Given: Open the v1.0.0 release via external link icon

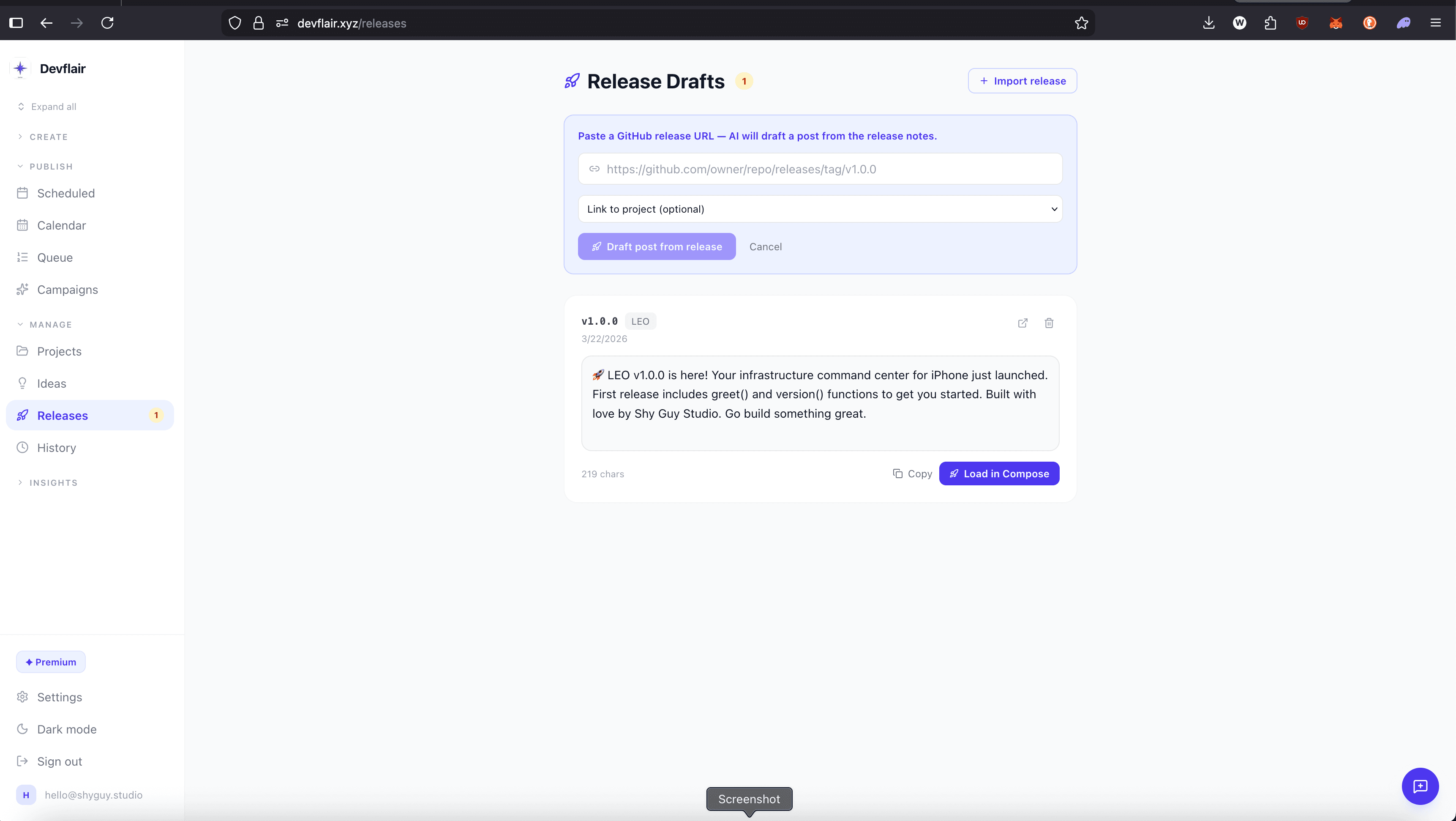Looking at the screenshot, I should (x=1022, y=323).
